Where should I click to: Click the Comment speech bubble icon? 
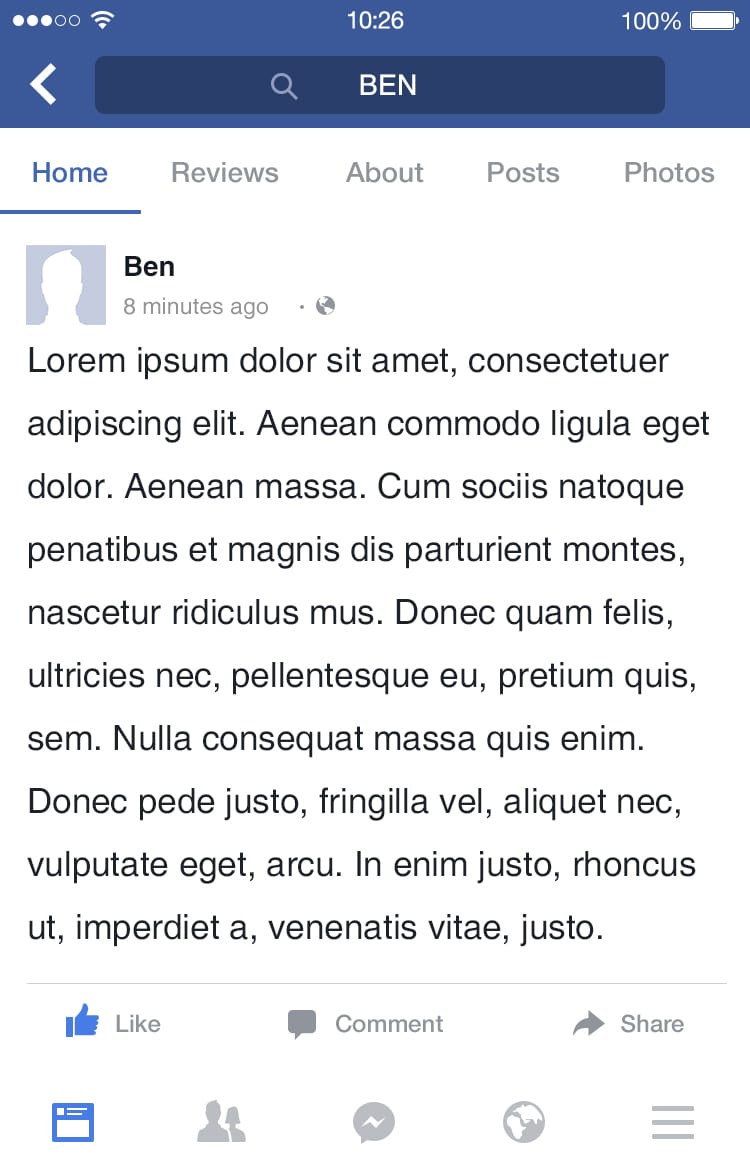coord(302,1024)
